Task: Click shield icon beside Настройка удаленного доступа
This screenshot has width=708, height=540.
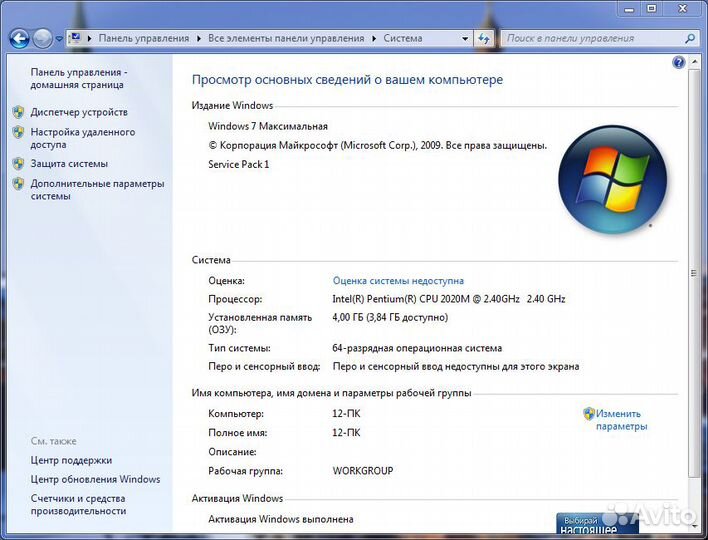Action: 18,132
